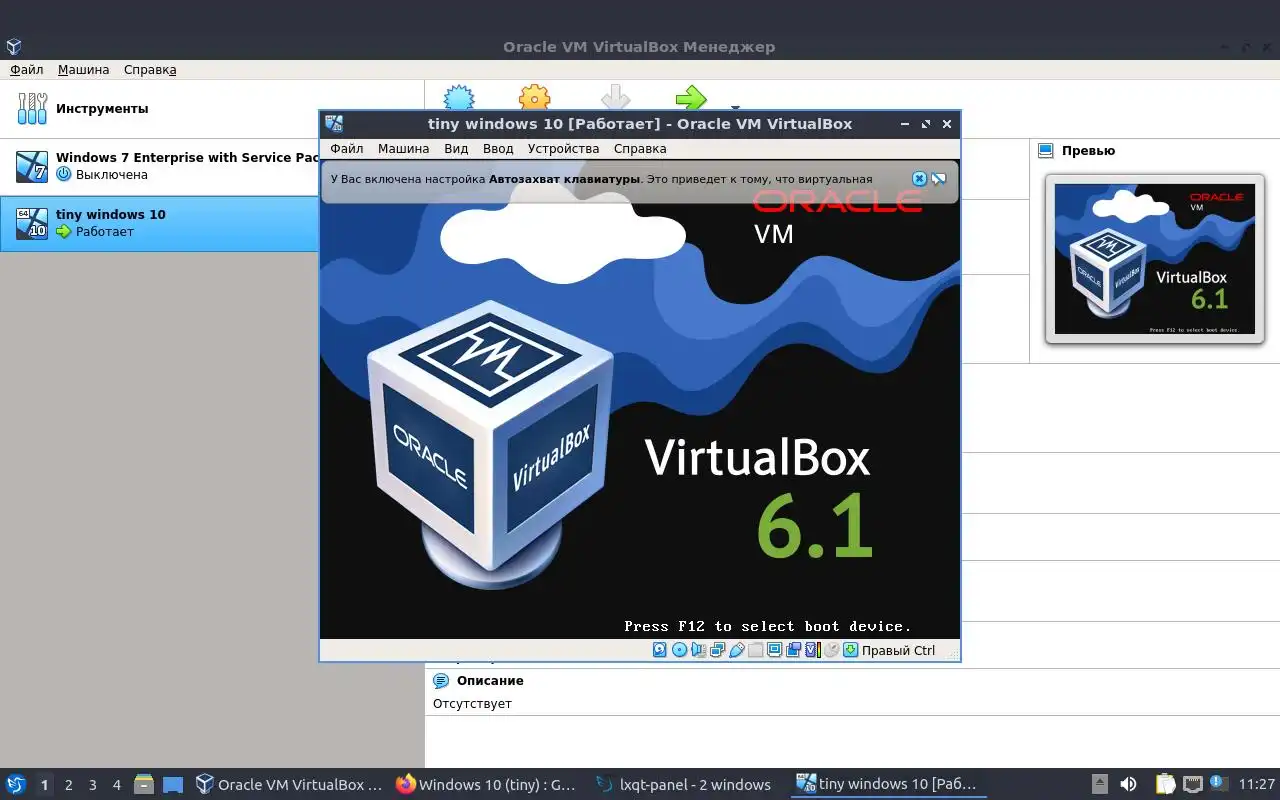Open the dropdown arrow beside the Show button

(735, 106)
